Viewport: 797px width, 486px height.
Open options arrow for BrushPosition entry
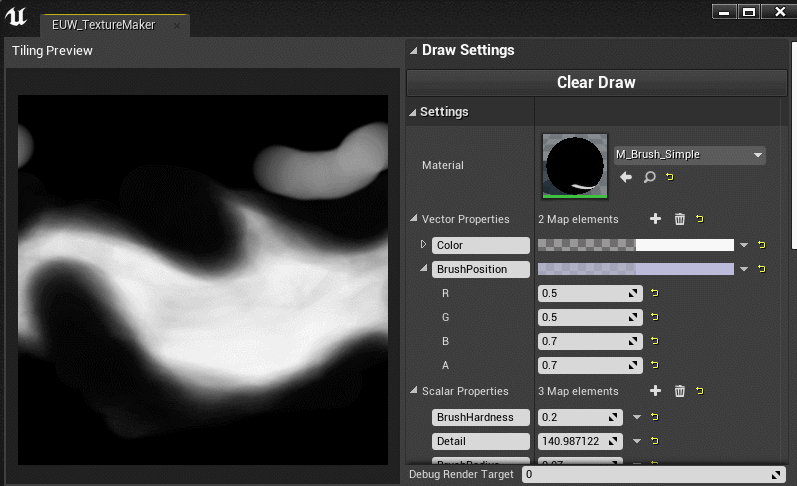744,269
